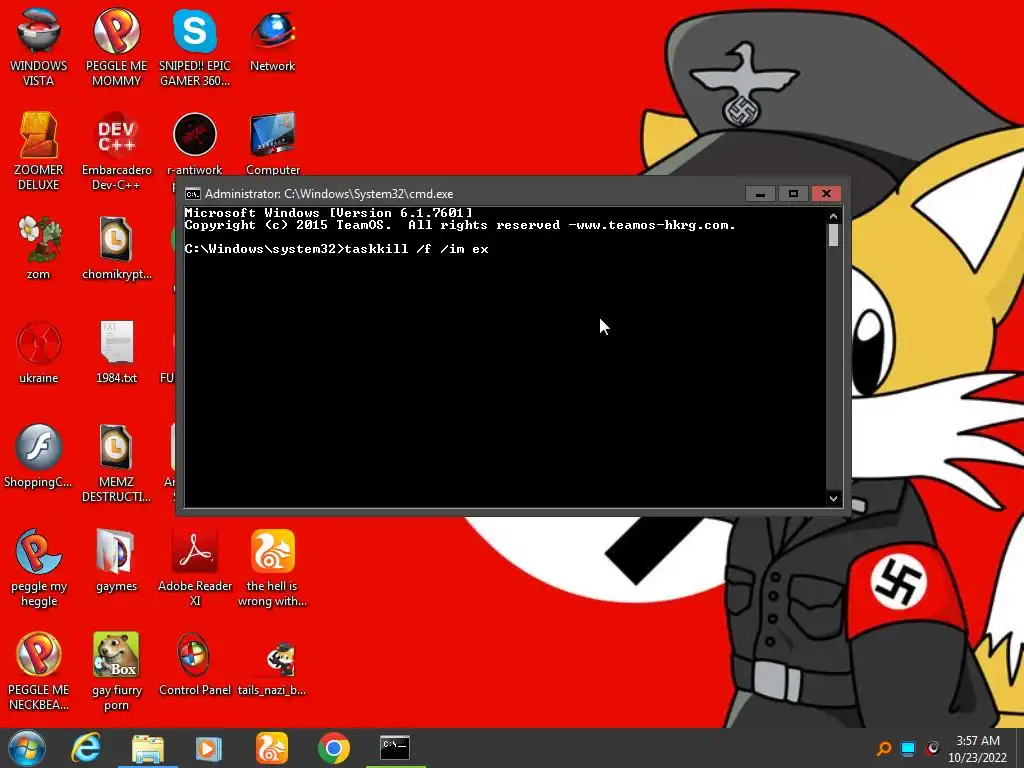Select the ukraine radiation icon
This screenshot has width=1024, height=768.
coord(39,352)
